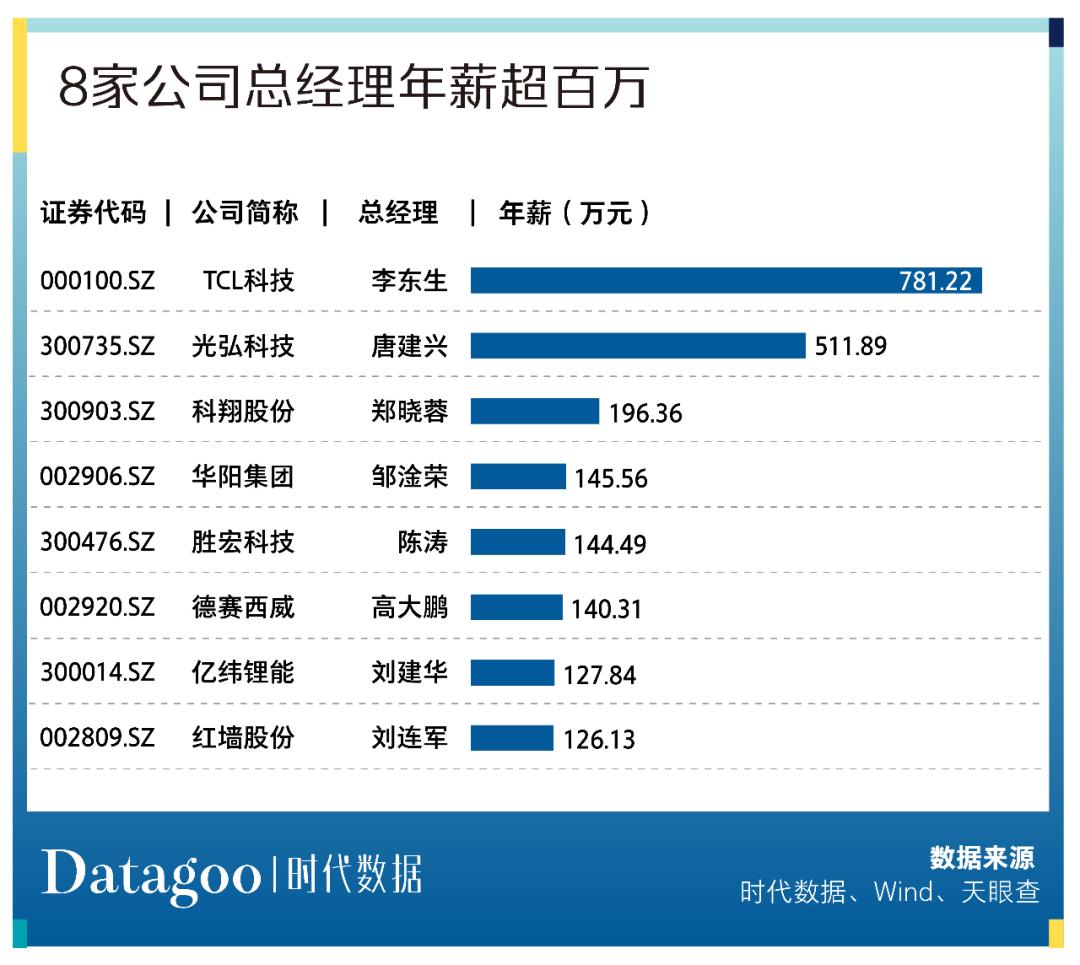Click the 数据来源 label
The image size is (1080, 965).
pos(982,858)
